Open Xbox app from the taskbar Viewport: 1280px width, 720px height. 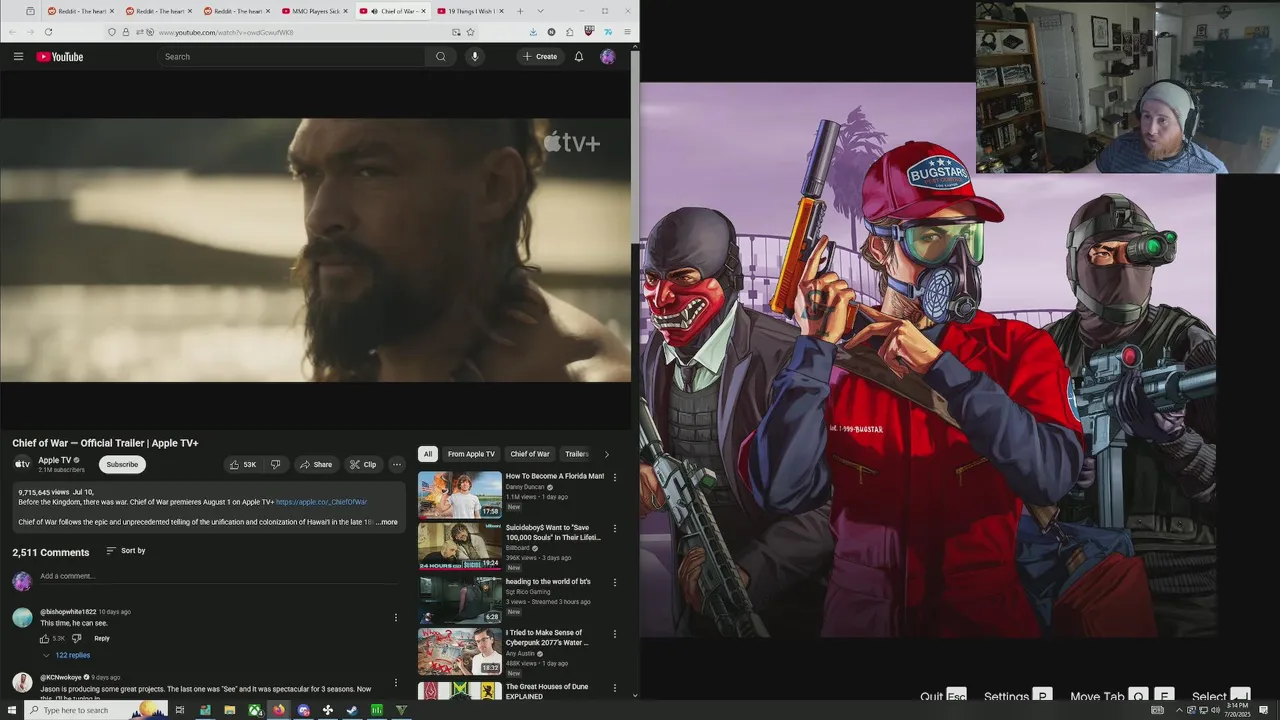click(255, 710)
